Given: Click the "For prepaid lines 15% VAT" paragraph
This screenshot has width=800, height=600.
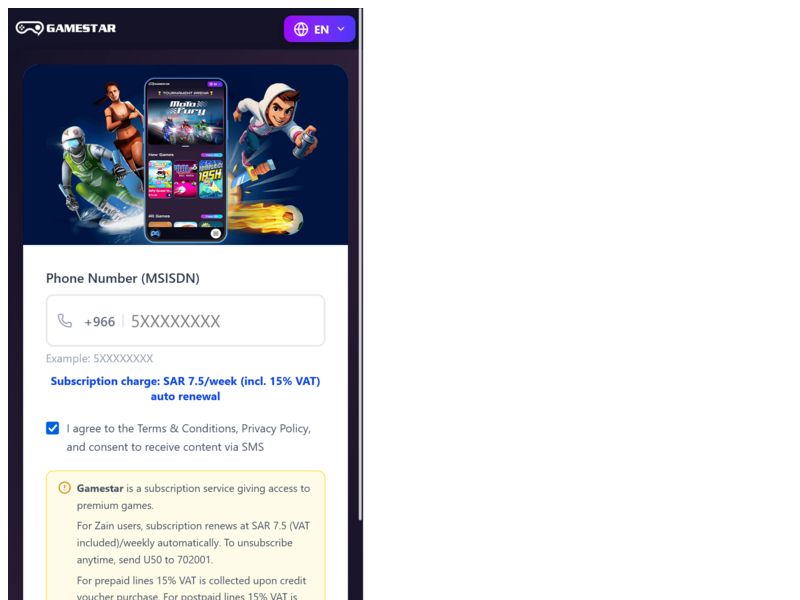Looking at the screenshot, I should [191, 587].
